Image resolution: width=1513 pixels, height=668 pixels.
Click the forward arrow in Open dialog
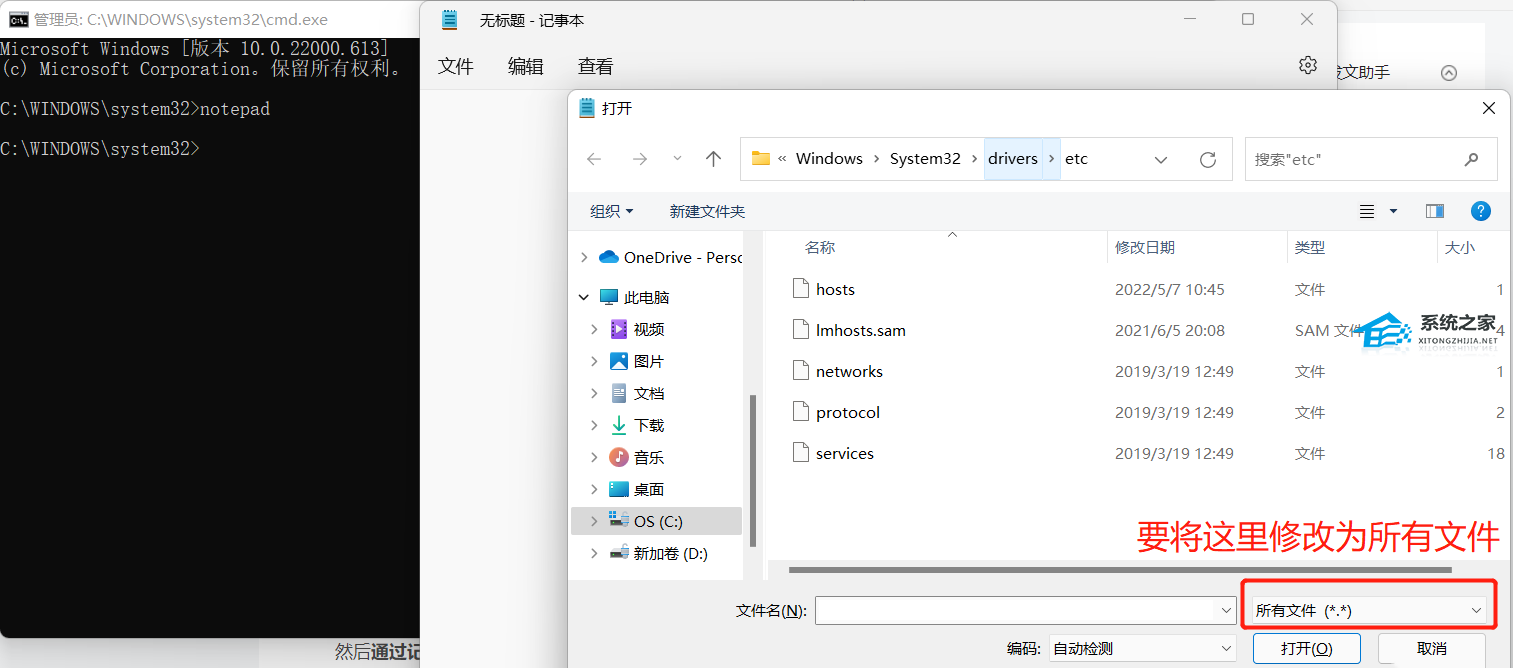(x=640, y=159)
